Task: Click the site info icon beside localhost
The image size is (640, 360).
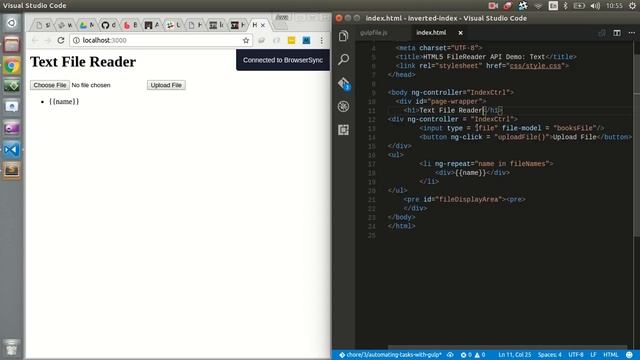Action: click(76, 40)
